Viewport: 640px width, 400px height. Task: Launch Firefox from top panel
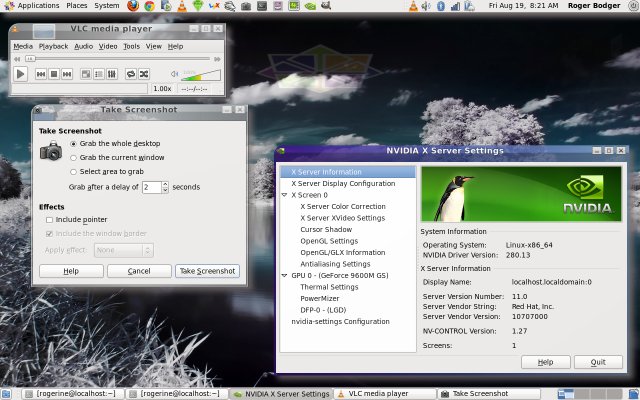[133, 6]
